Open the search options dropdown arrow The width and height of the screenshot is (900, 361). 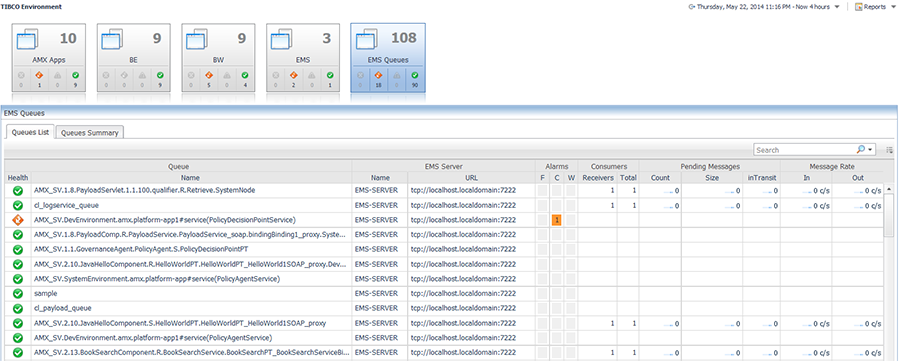click(870, 150)
